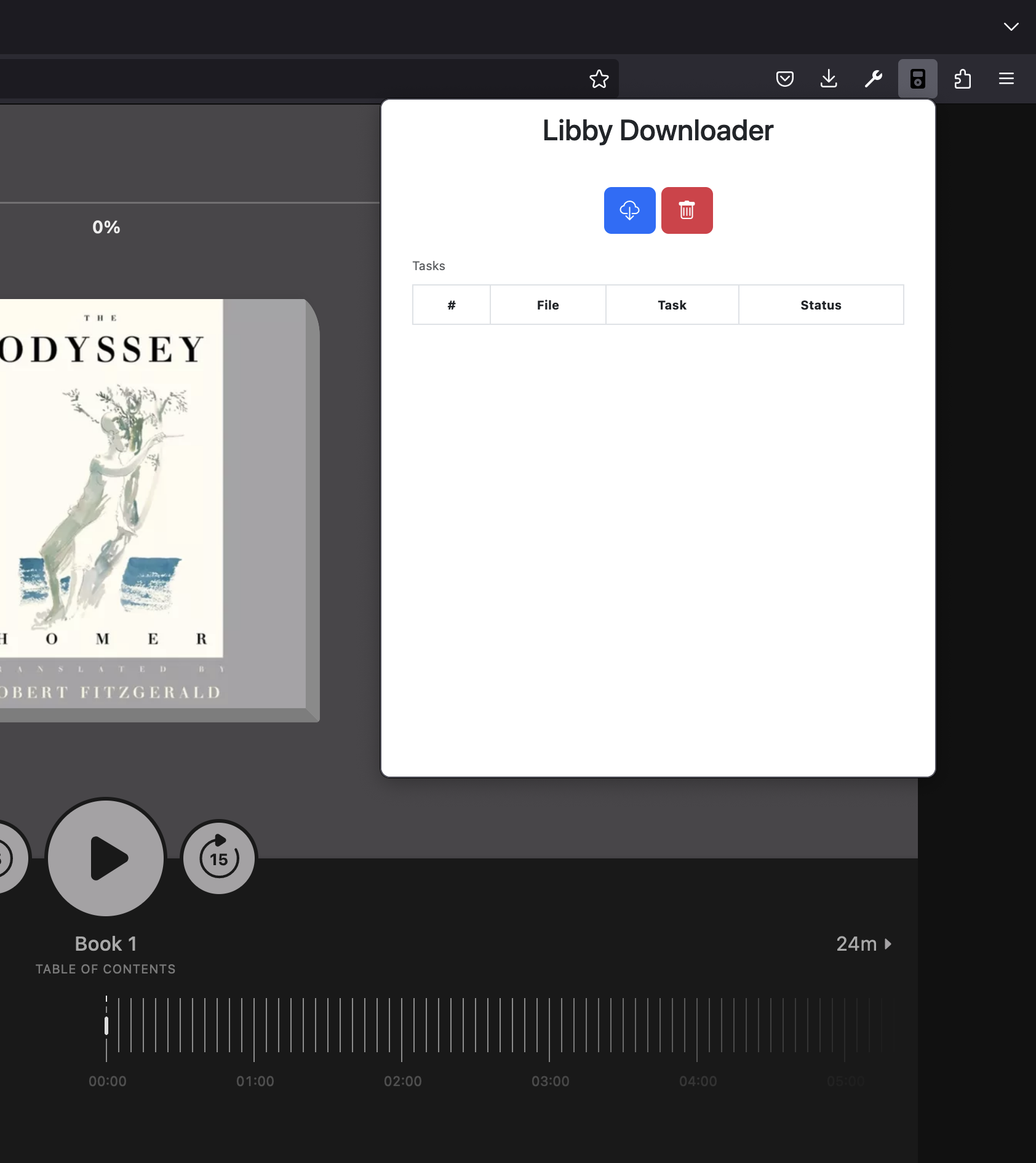The image size is (1036, 1163).
Task: Open the wrench developer tools icon
Action: pos(873,79)
